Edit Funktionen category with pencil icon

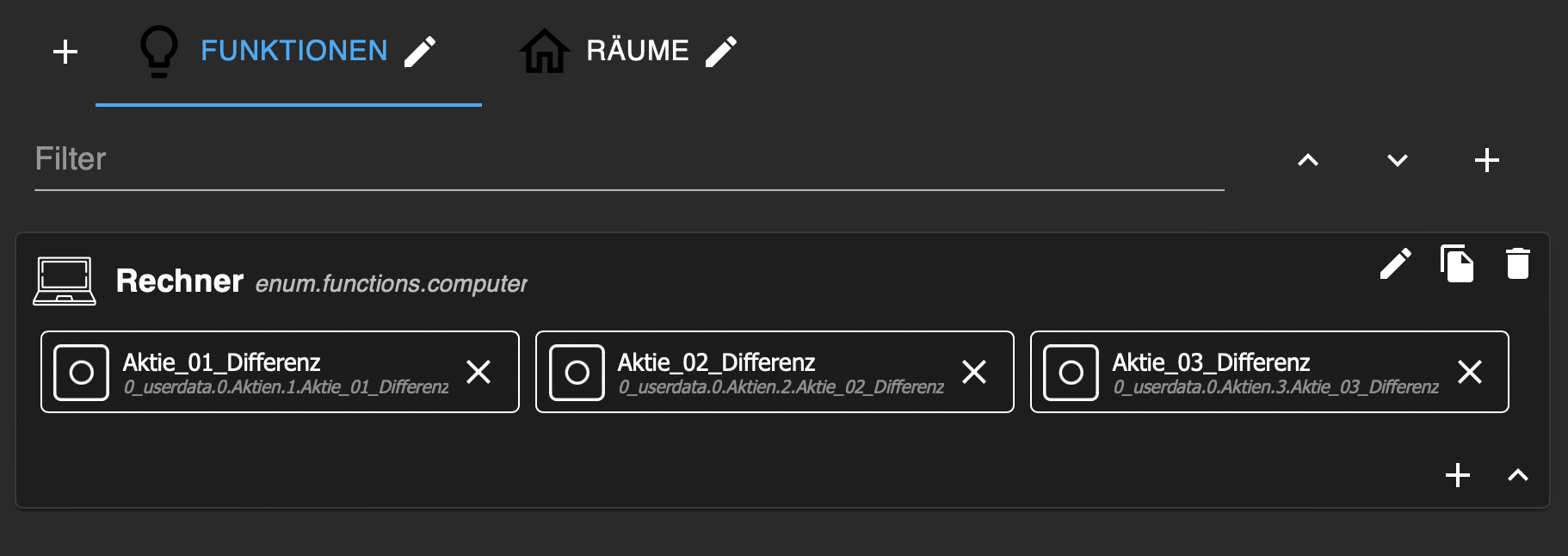(x=420, y=52)
